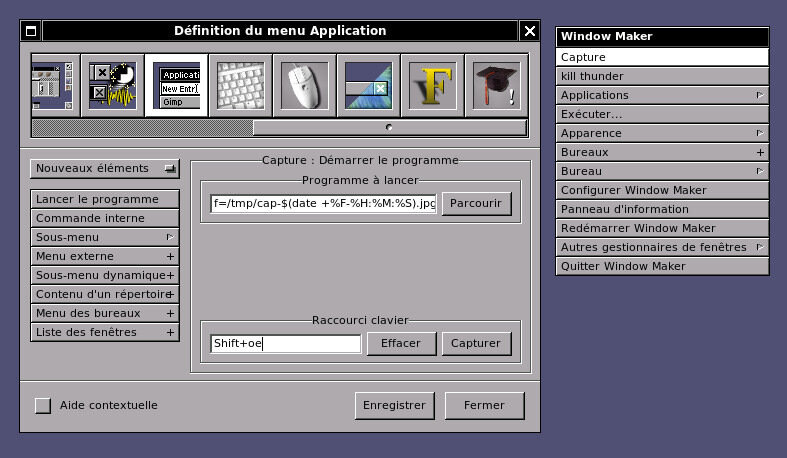The image size is (787, 458).
Task: Choose Redémarrer Window Maker menu item
Action: pos(662,228)
